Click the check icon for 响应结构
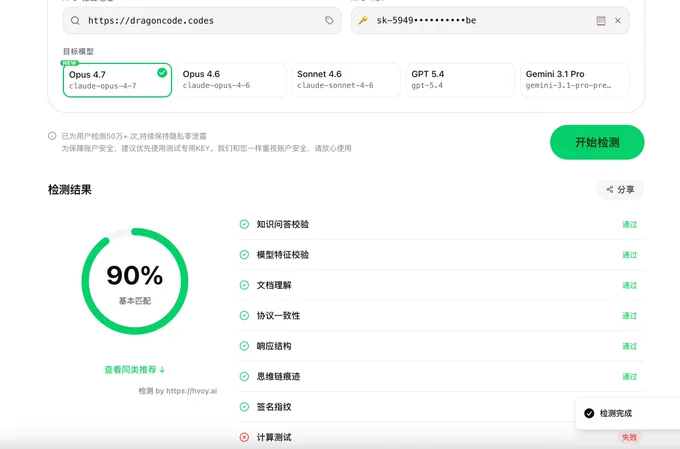This screenshot has height=449, width=680. pyautogui.click(x=244, y=346)
